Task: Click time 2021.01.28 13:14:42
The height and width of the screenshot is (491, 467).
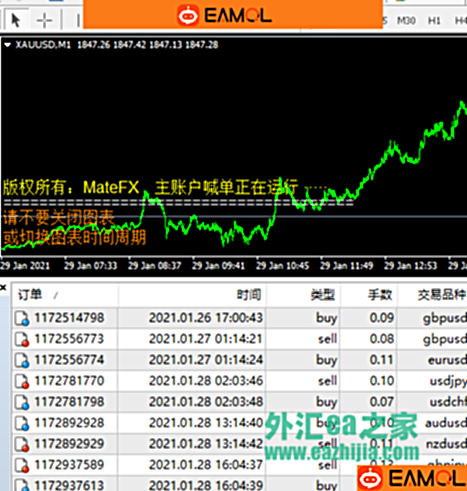Action: 206,444
